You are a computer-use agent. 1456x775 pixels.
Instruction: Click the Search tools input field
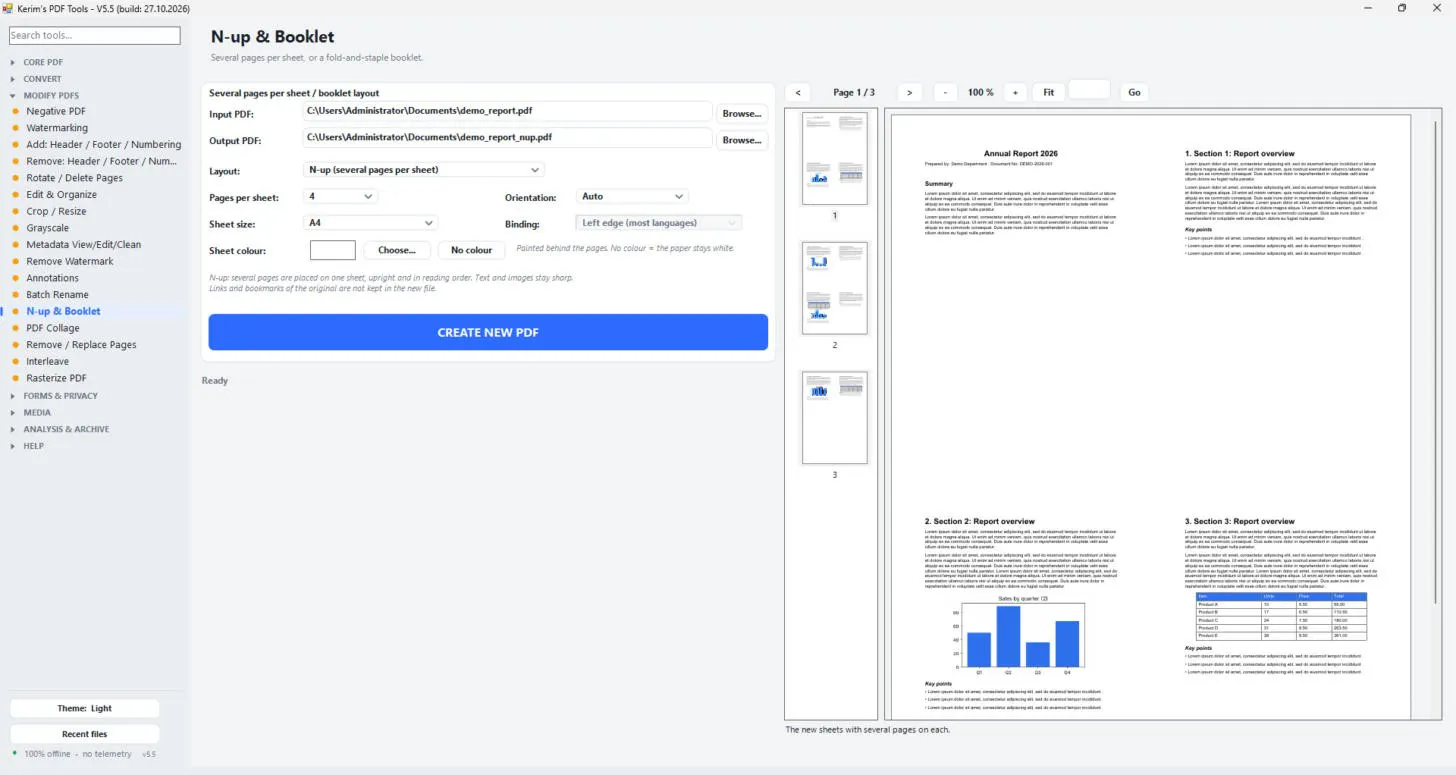click(x=95, y=35)
